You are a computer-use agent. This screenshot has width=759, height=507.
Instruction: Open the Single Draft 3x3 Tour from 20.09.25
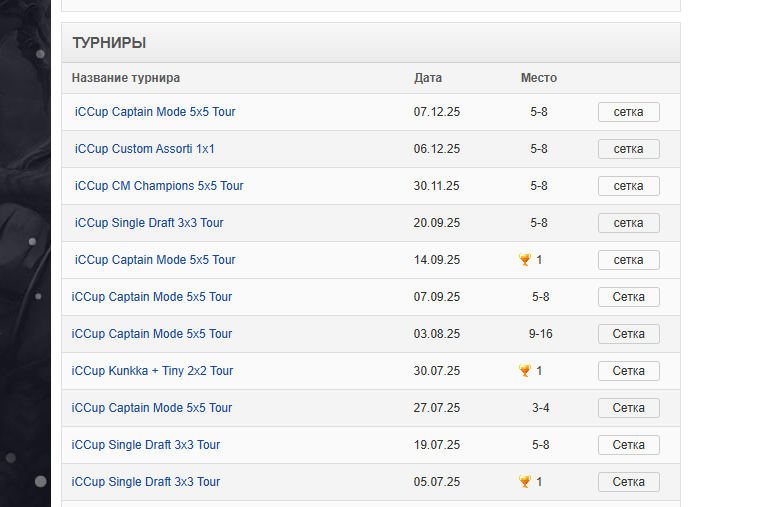click(x=149, y=223)
